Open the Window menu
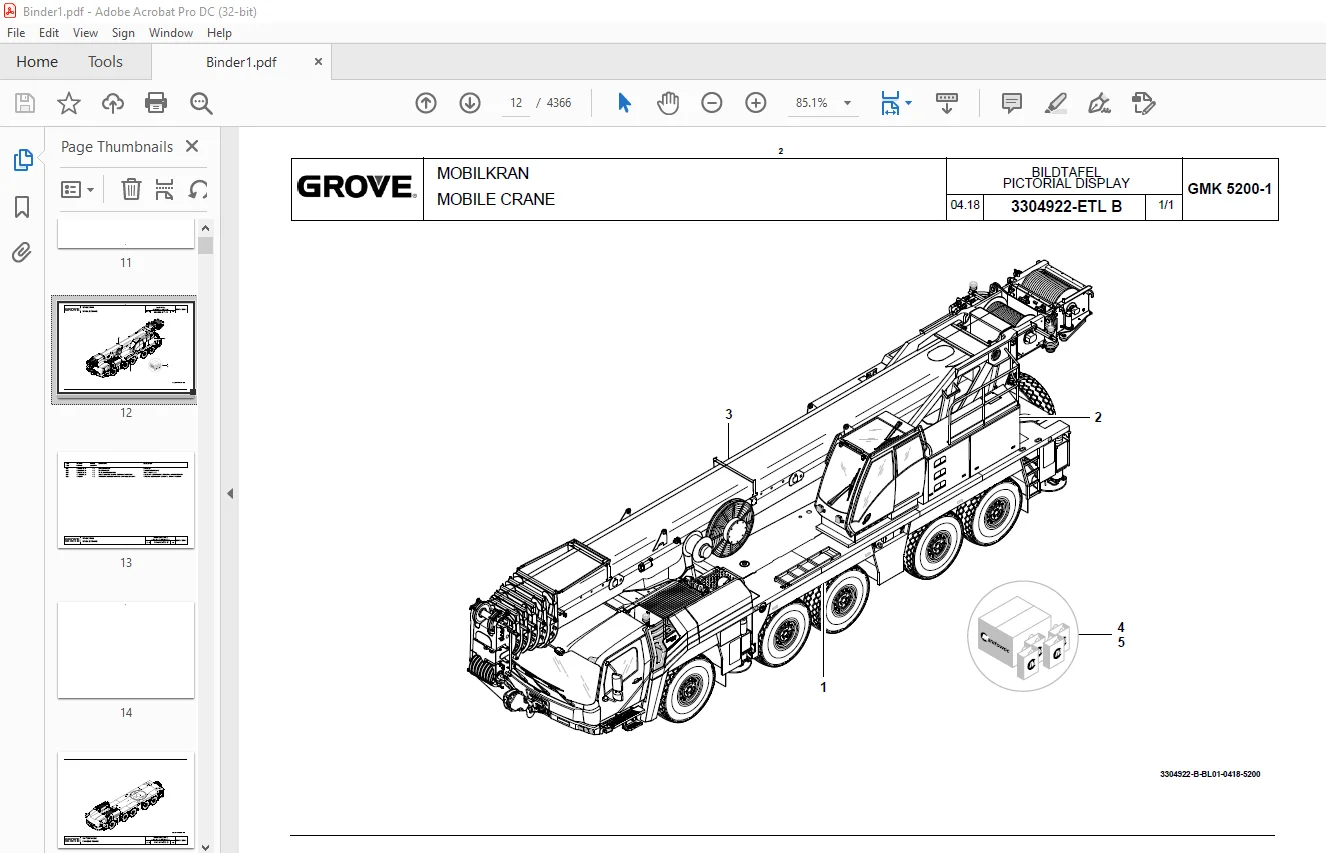 (171, 33)
